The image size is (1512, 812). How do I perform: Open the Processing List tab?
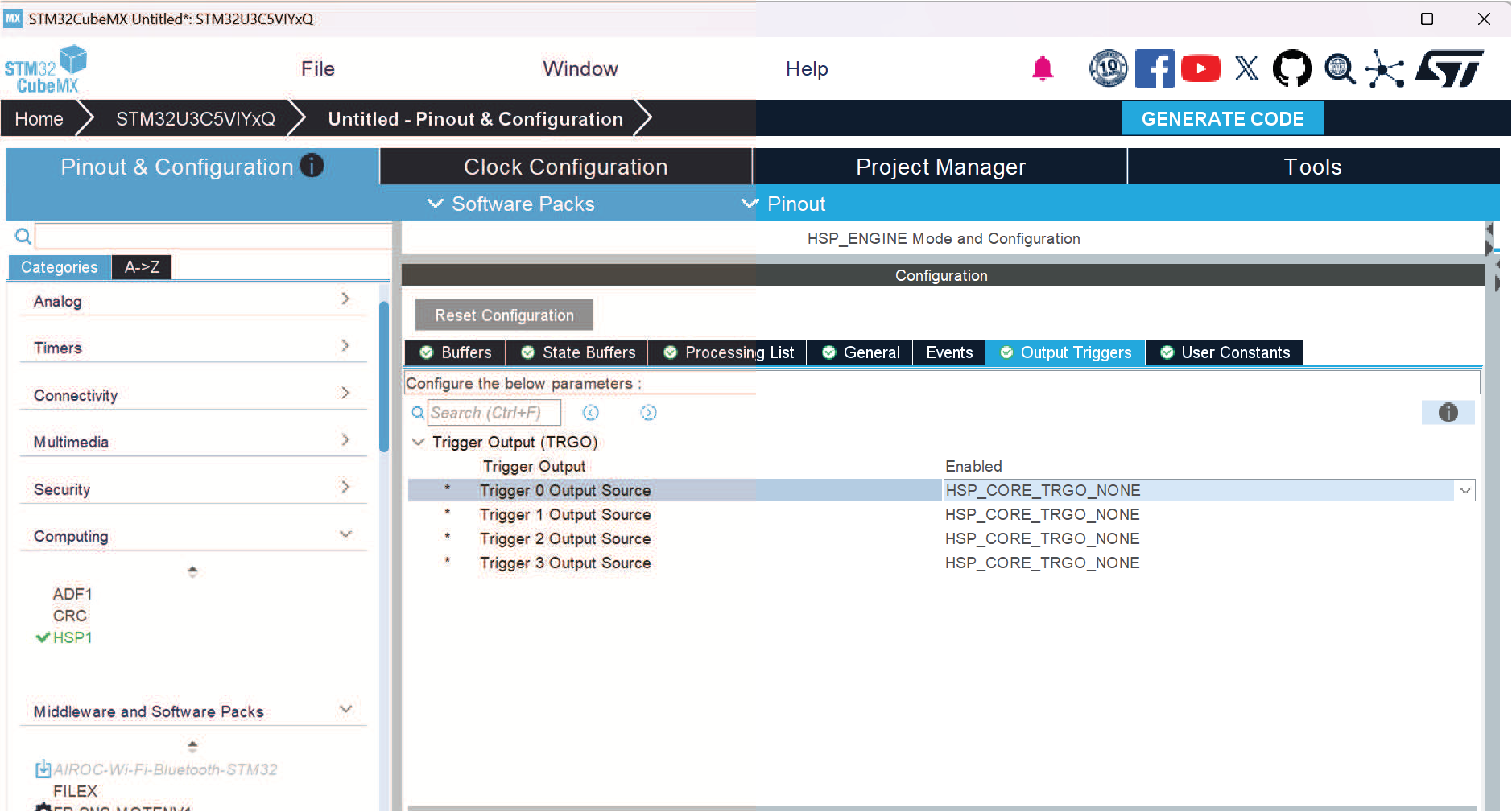click(729, 352)
